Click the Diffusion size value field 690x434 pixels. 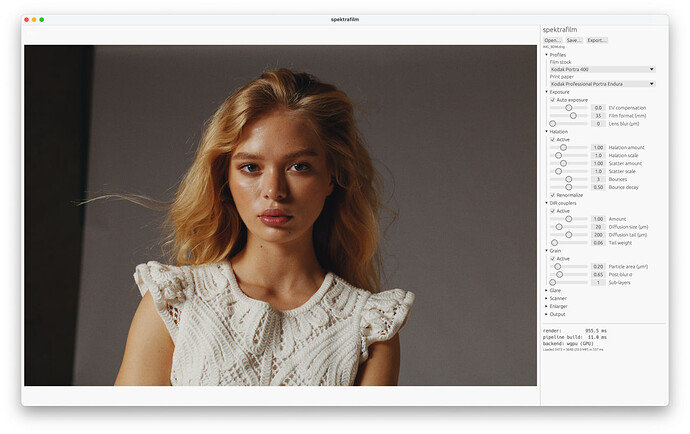pos(598,227)
